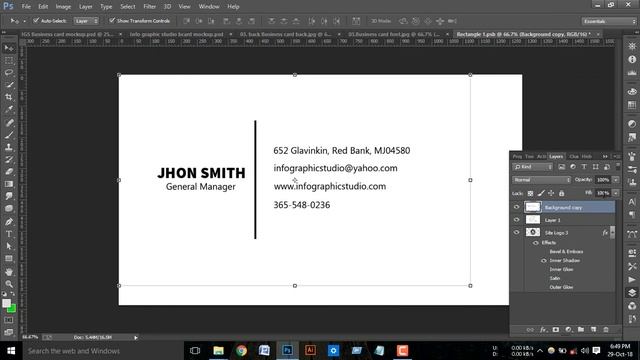Select the Rectangular Marquee tool
Viewport: 640px width, 360px height.
[x=9, y=60]
